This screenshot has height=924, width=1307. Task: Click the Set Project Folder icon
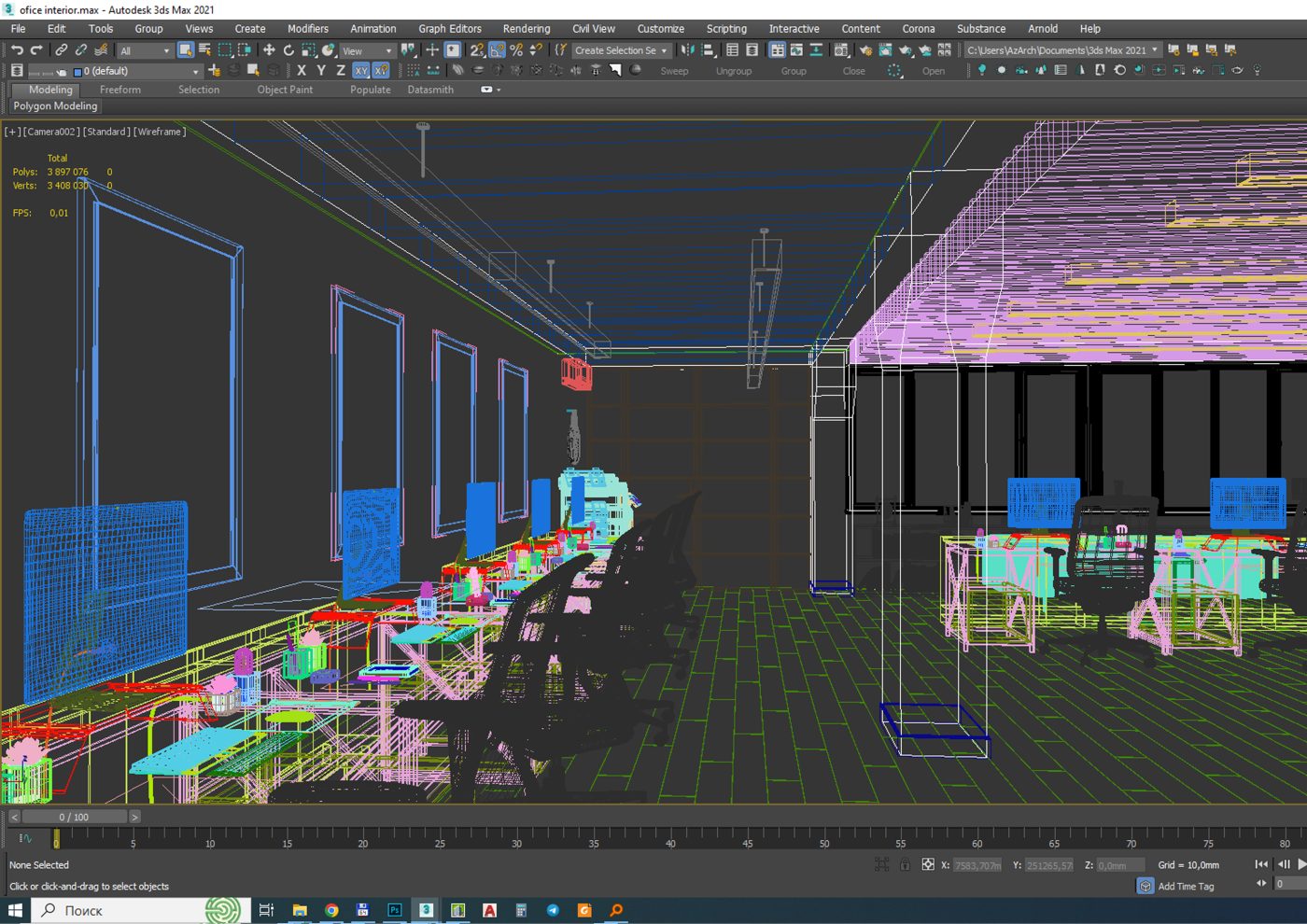tap(1173, 50)
